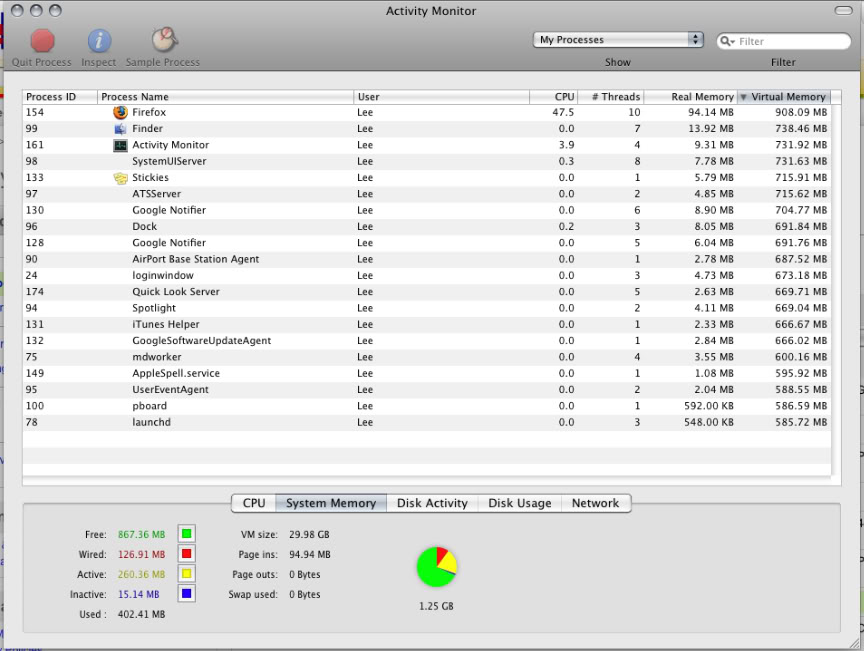The height and width of the screenshot is (651, 864).
Task: Select the GoogleSoftwareUpdateAgent process
Action: (x=426, y=341)
